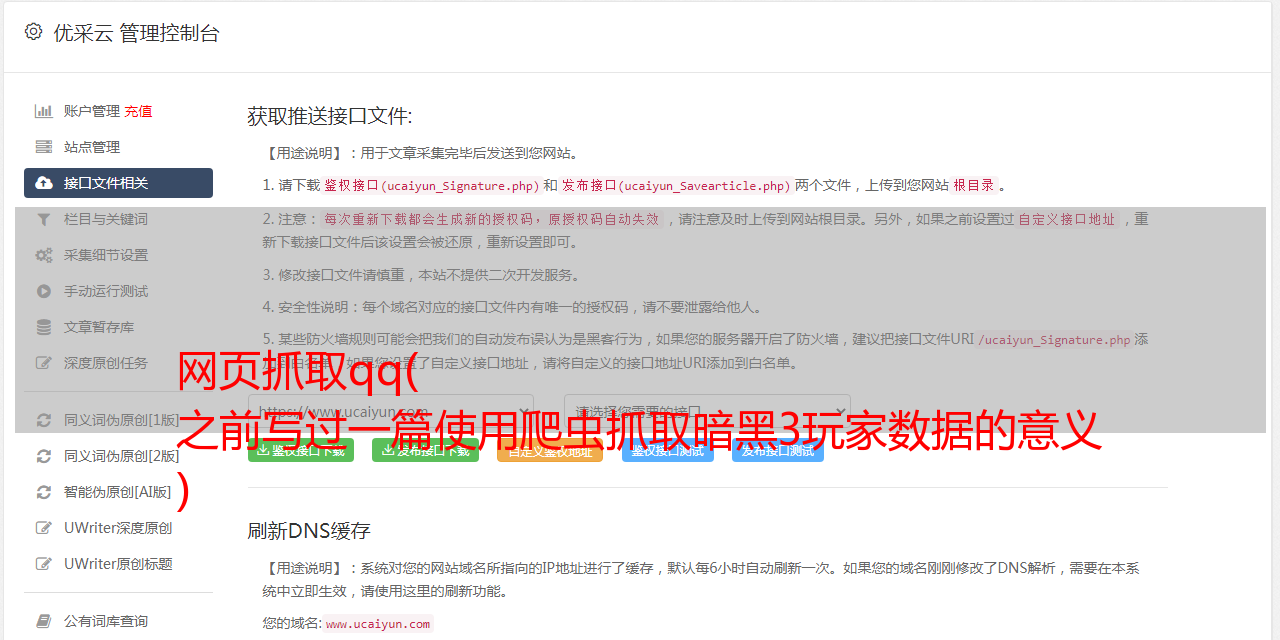Viewport: 1280px width, 640px height.
Task: Click the filter icon for 栏目与关键词
Action: click(x=44, y=219)
